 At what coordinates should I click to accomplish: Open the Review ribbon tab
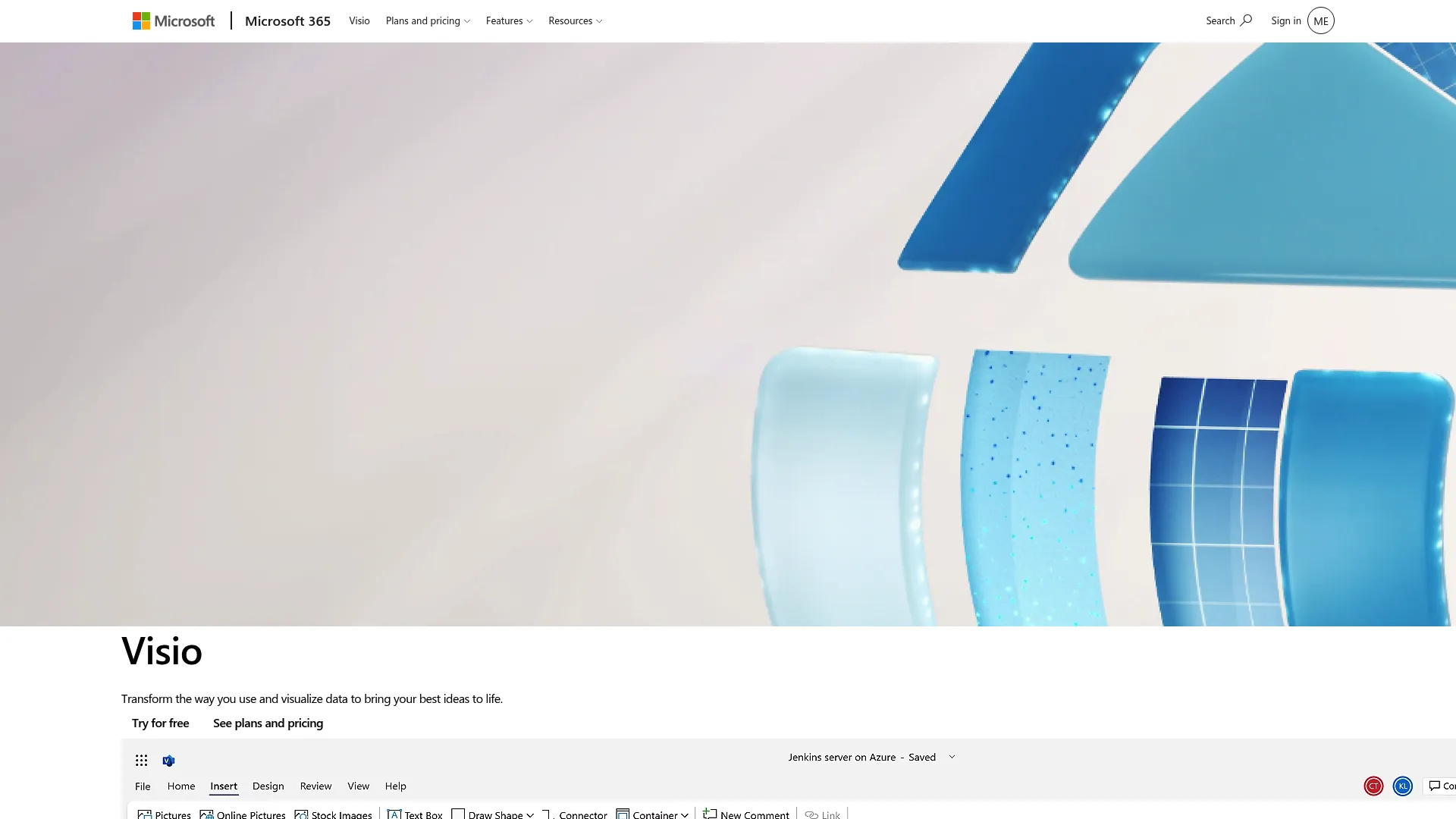point(315,786)
